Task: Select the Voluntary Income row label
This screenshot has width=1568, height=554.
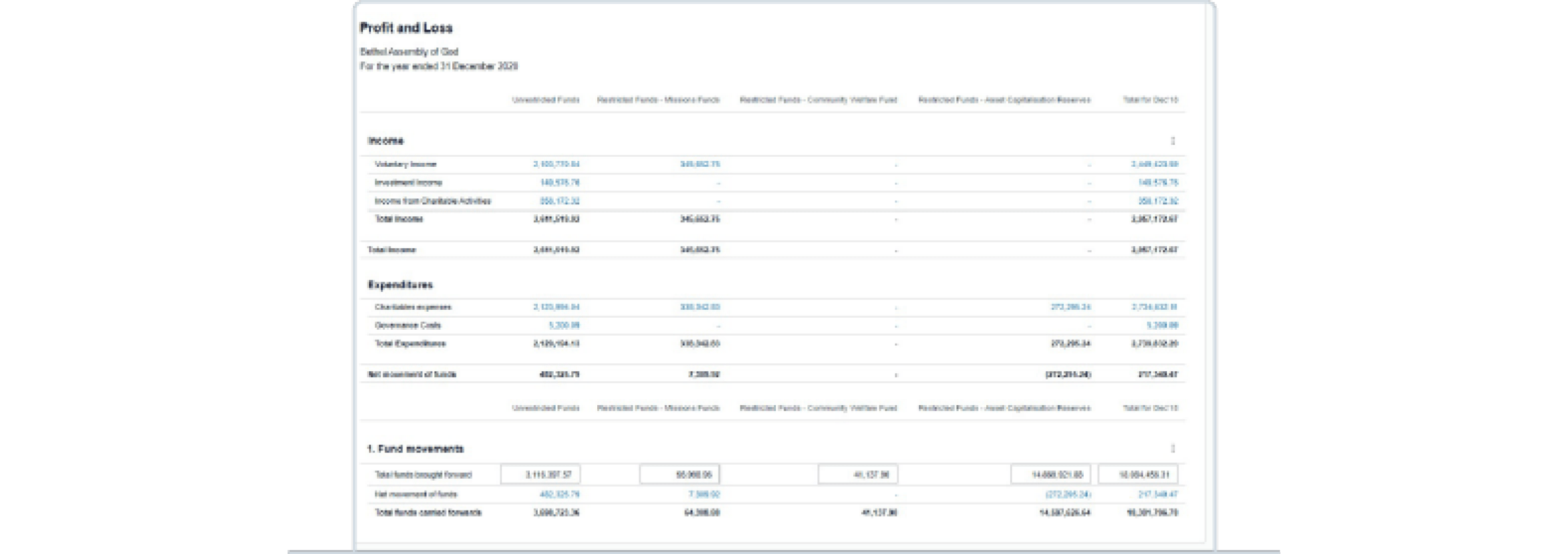Action: pos(406,164)
